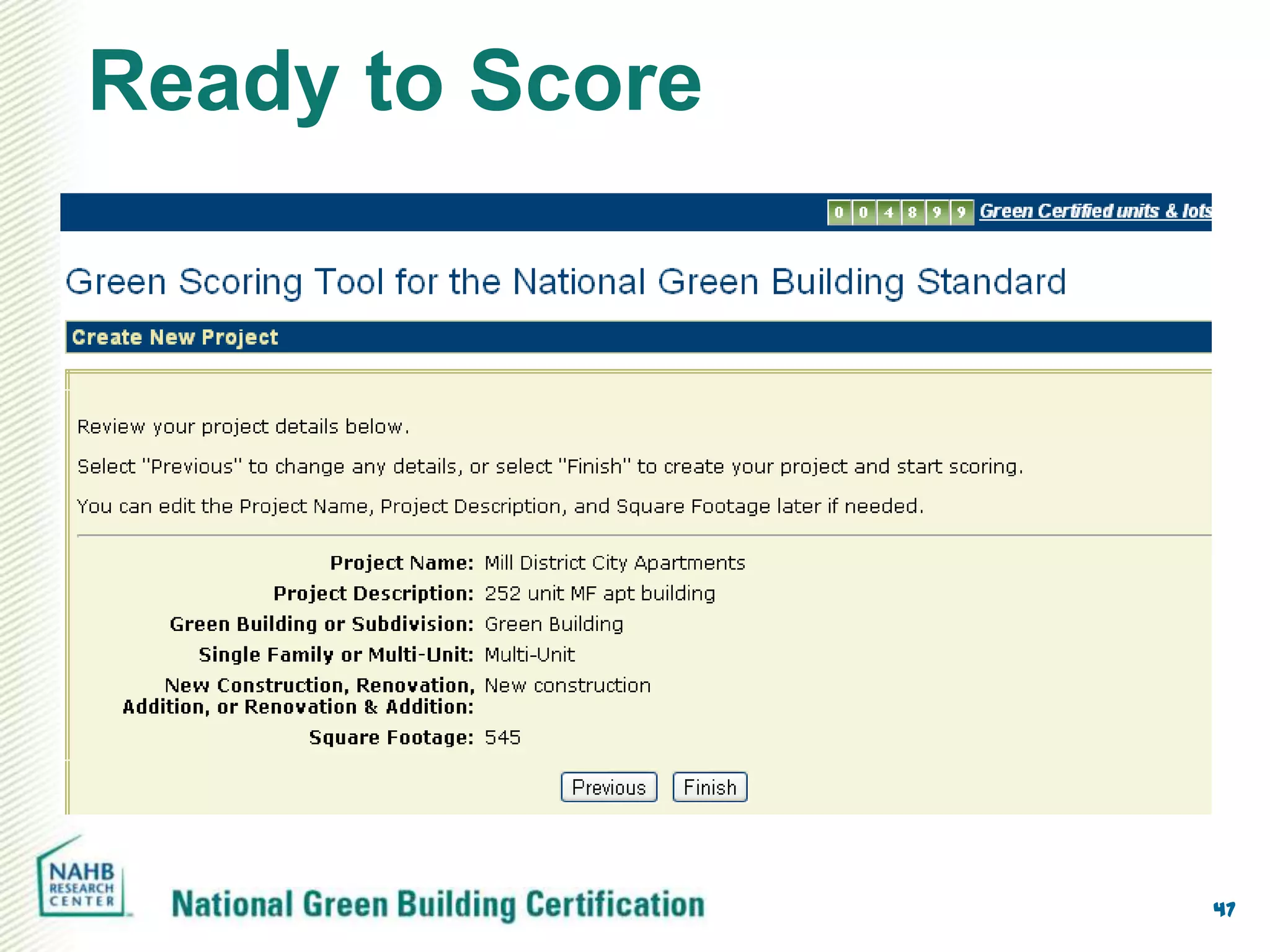The height and width of the screenshot is (952, 1270).
Task: Click the 252 unit MF apt building text
Action: pos(600,594)
